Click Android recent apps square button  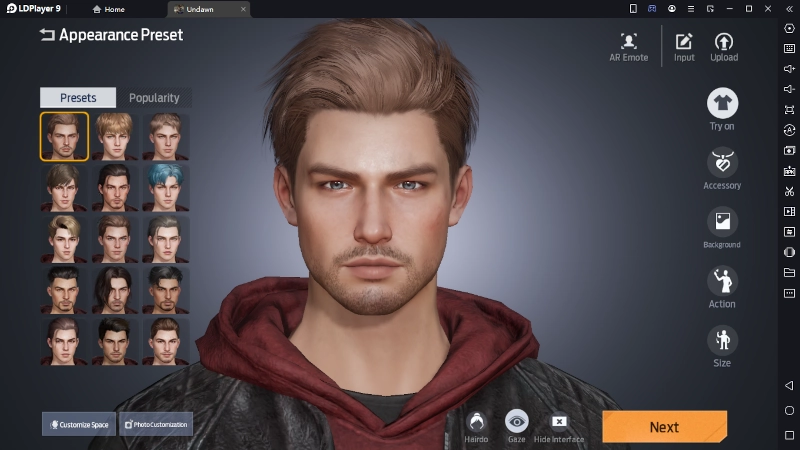(x=789, y=435)
